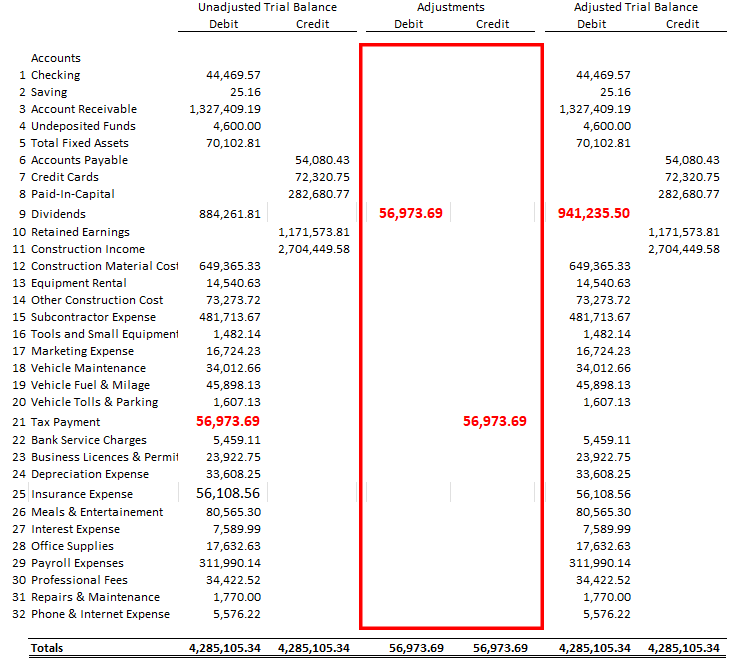Select Subcontractor Expense label

point(94,317)
